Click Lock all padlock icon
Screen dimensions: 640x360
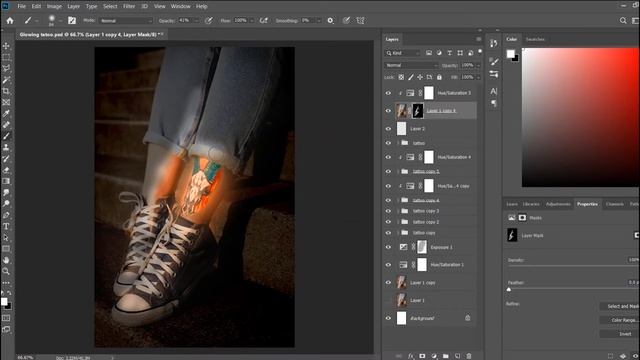click(x=439, y=77)
